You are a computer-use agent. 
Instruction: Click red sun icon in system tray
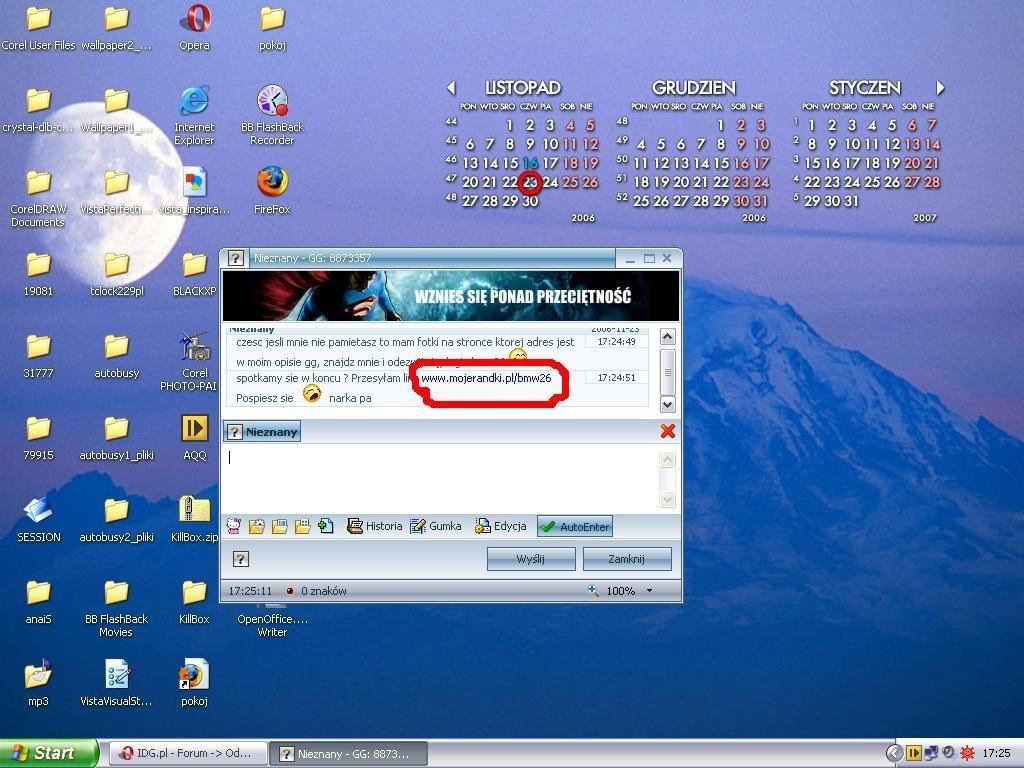(967, 754)
